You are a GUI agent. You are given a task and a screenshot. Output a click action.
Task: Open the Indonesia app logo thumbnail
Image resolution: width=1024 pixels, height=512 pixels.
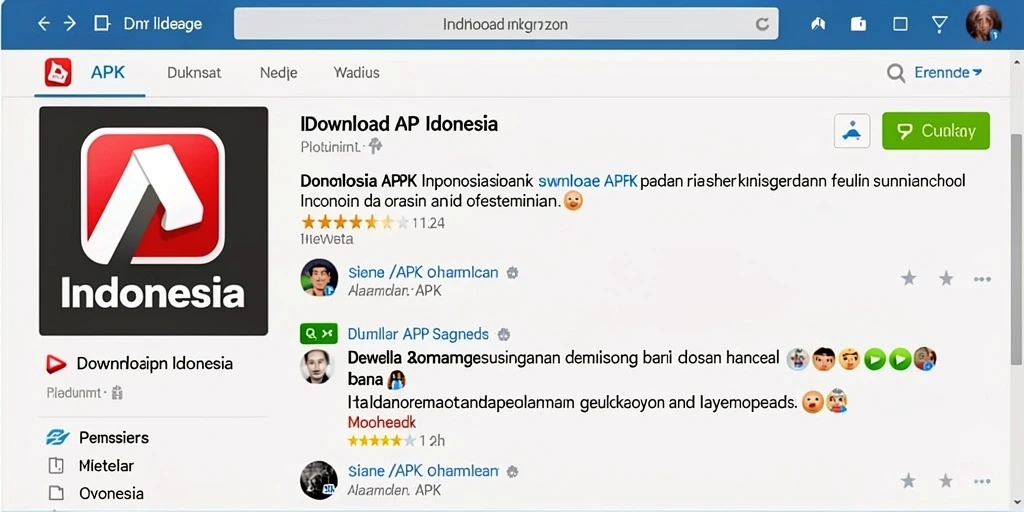153,221
